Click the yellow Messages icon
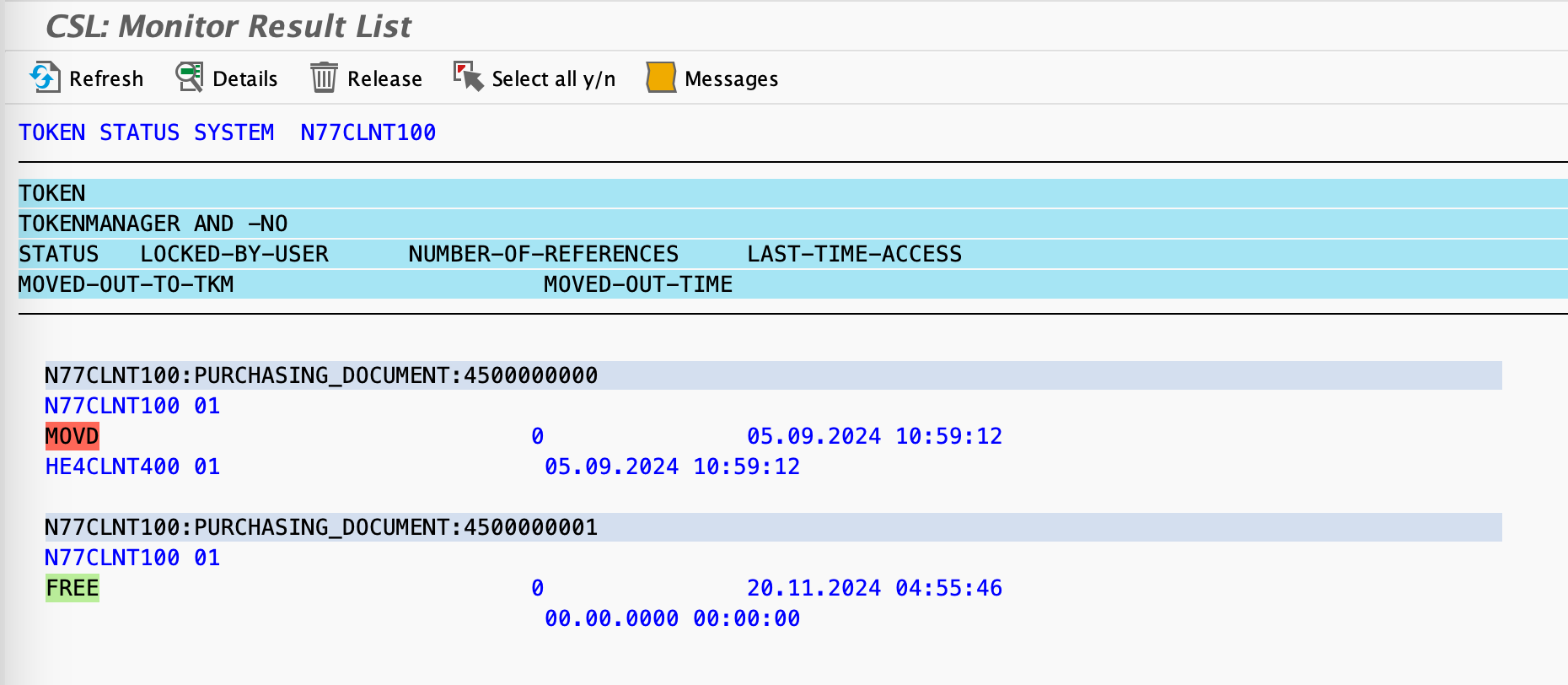Viewport: 1568px width, 685px height. click(x=661, y=78)
